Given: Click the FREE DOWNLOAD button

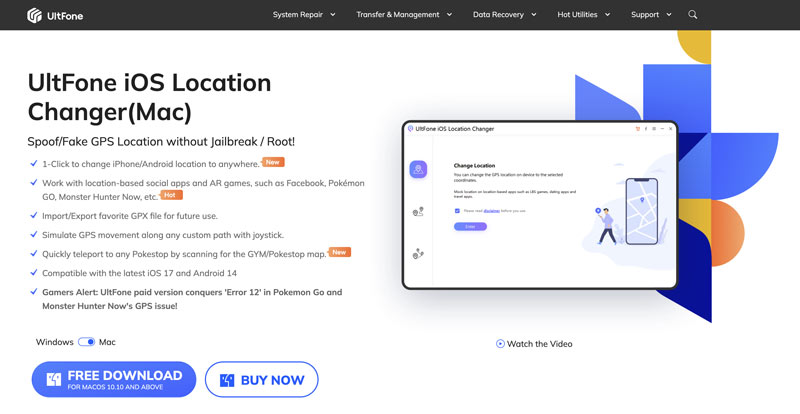Looking at the screenshot, I should (114, 380).
